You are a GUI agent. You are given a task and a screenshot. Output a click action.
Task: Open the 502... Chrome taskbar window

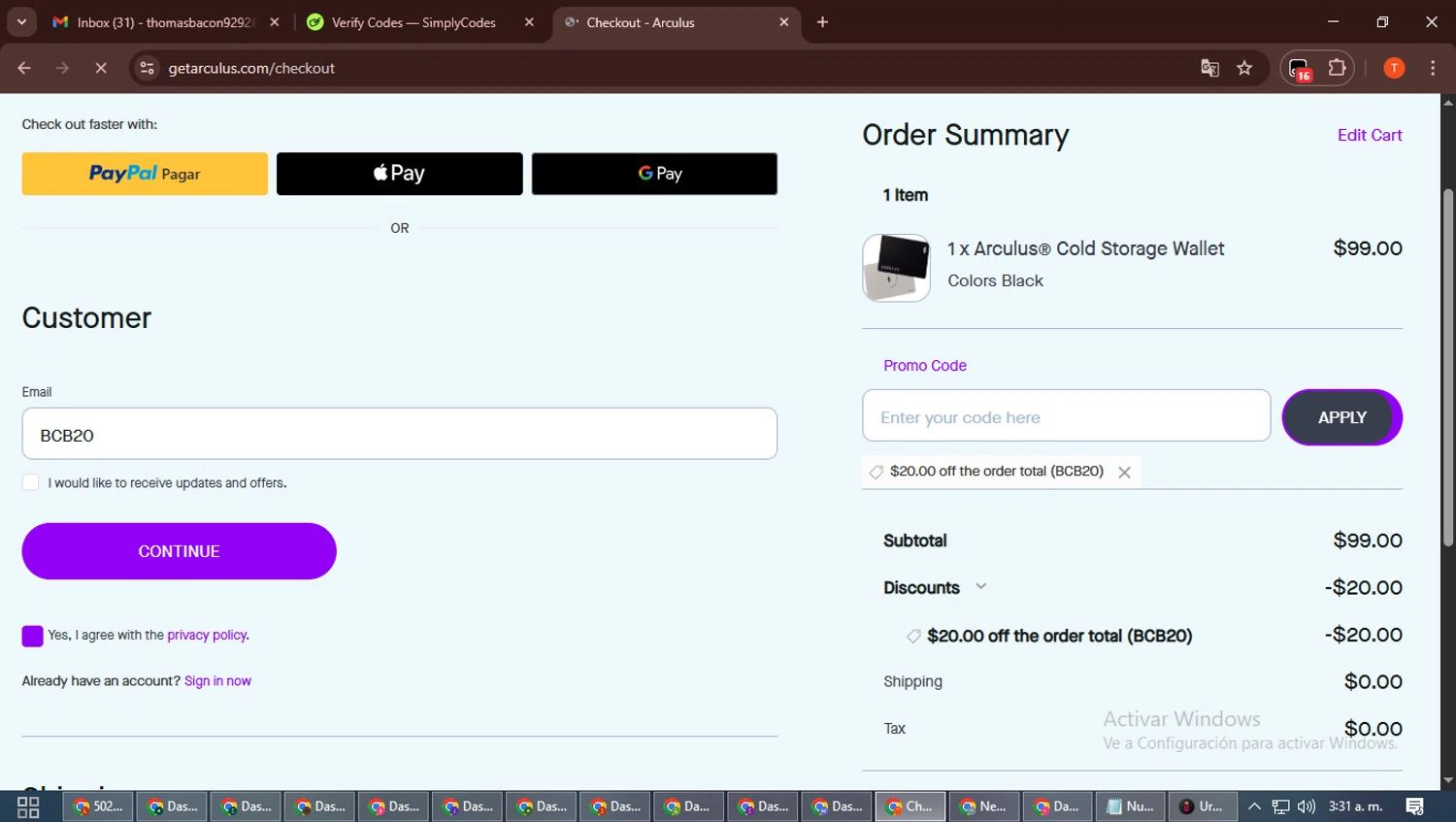click(x=98, y=806)
